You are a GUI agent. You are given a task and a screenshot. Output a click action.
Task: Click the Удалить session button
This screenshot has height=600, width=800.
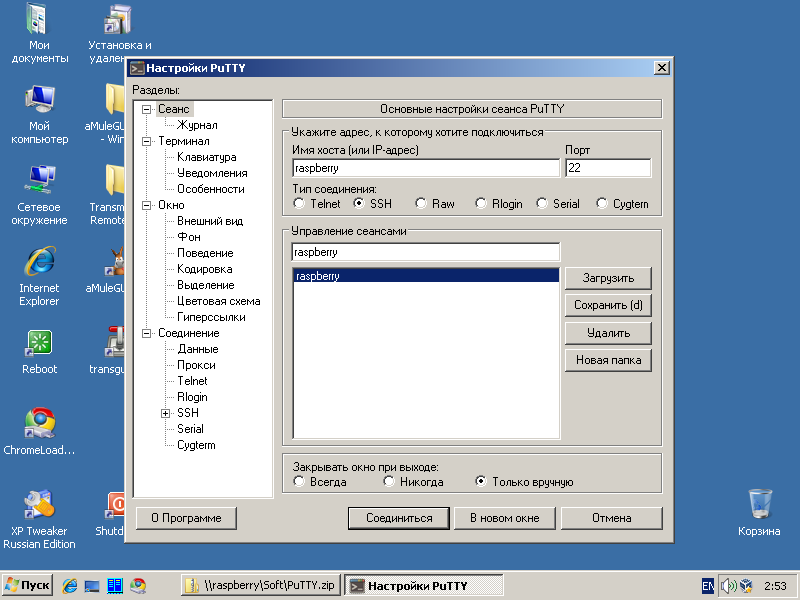[608, 333]
